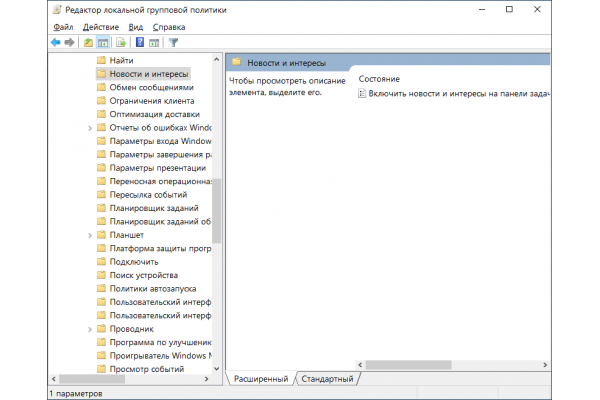The width and height of the screenshot is (600, 400).
Task: Open the Вид menu
Action: (135, 27)
